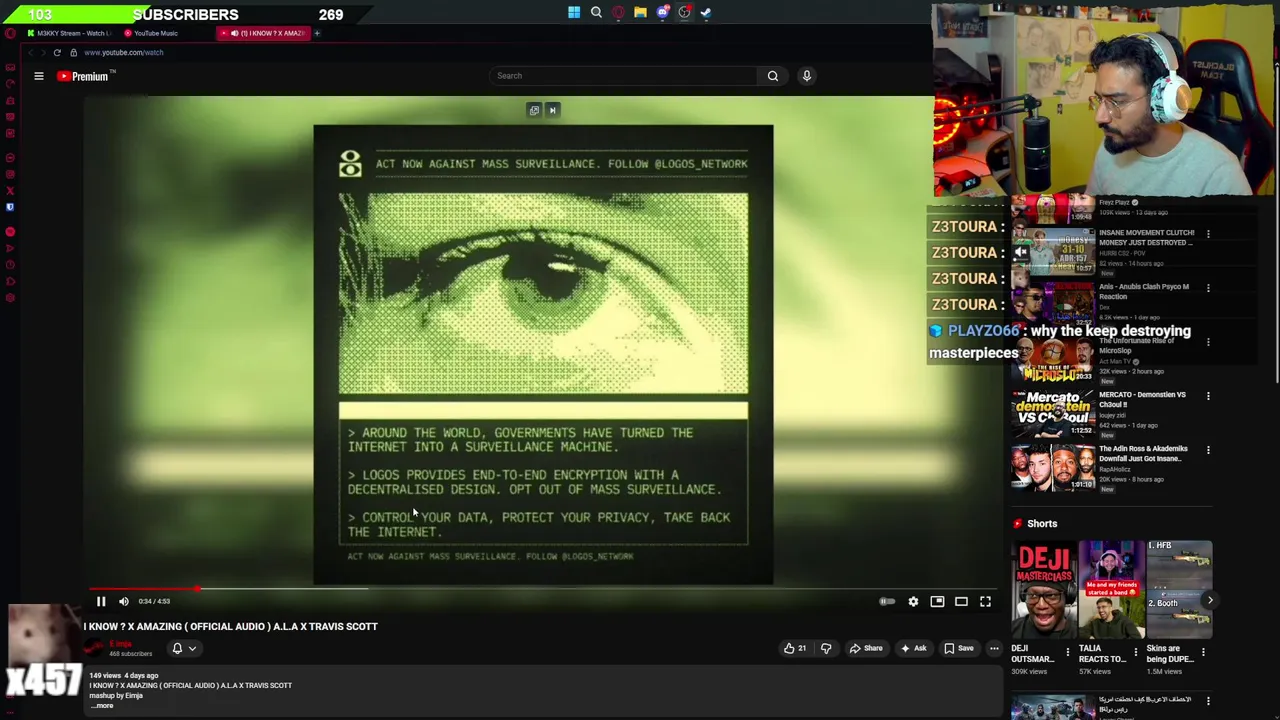Like the video with 21 likes
1280x720 pixels.
coord(796,648)
